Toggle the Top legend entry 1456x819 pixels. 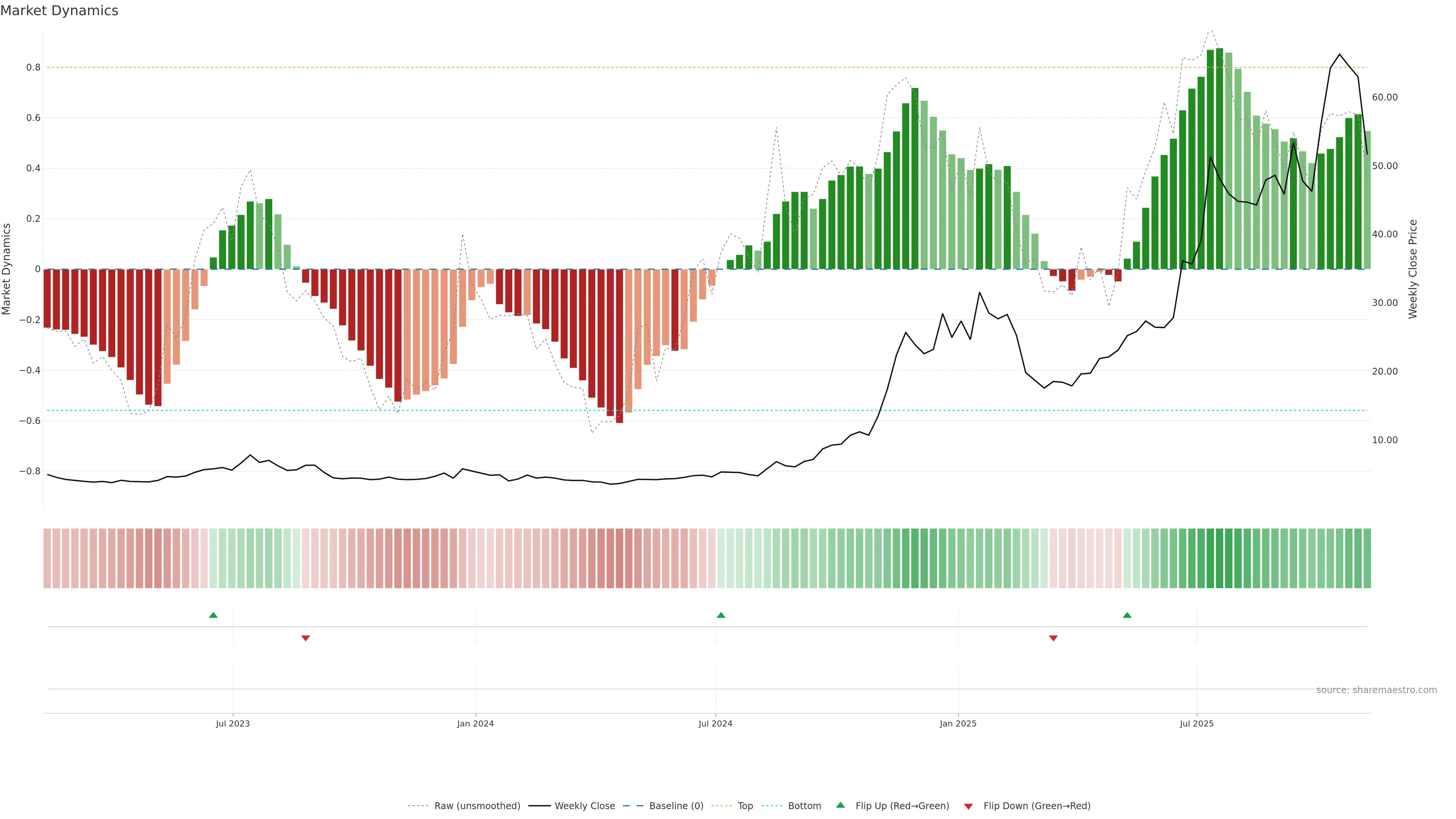pyautogui.click(x=745, y=806)
